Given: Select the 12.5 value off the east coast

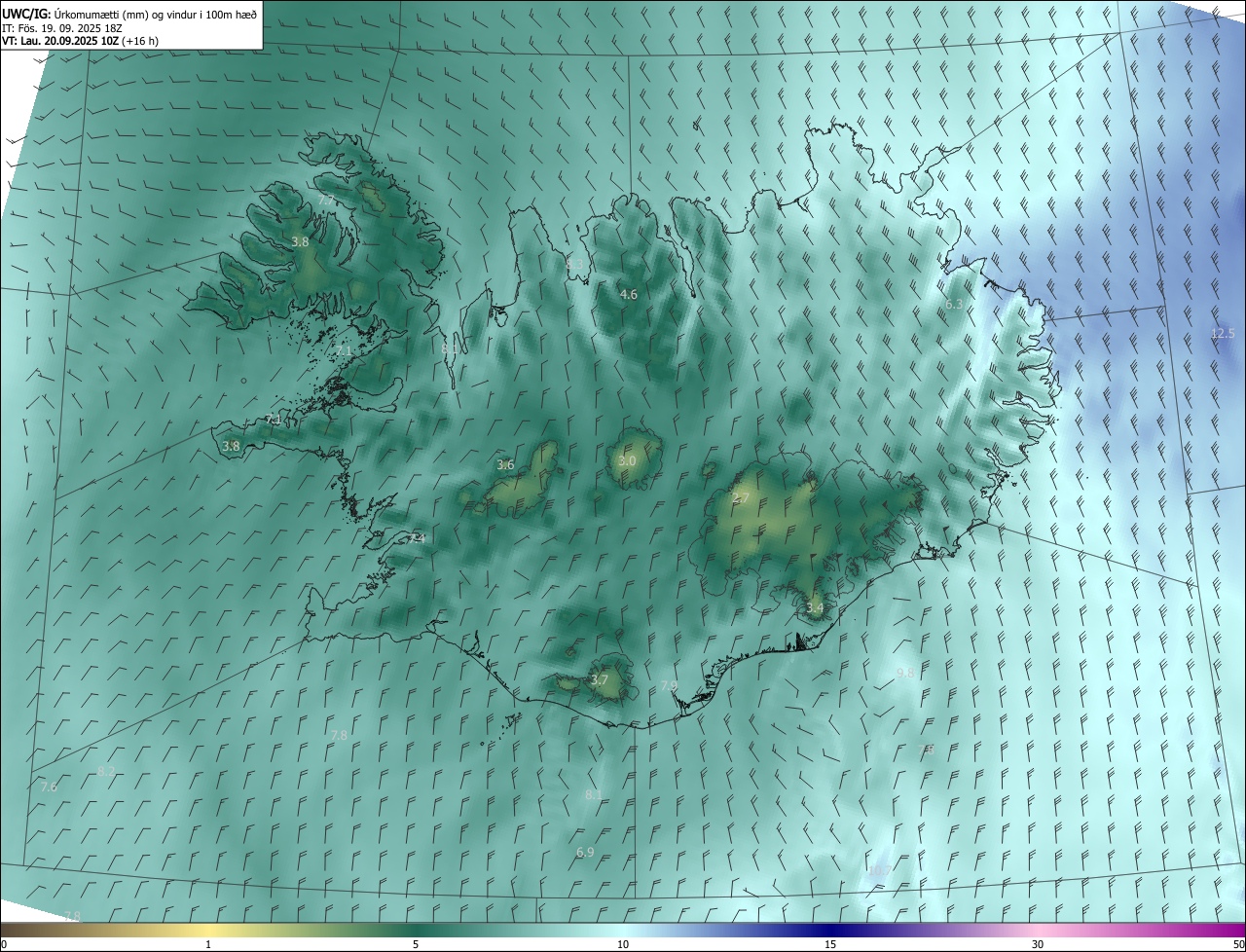Looking at the screenshot, I should pos(1223,333).
